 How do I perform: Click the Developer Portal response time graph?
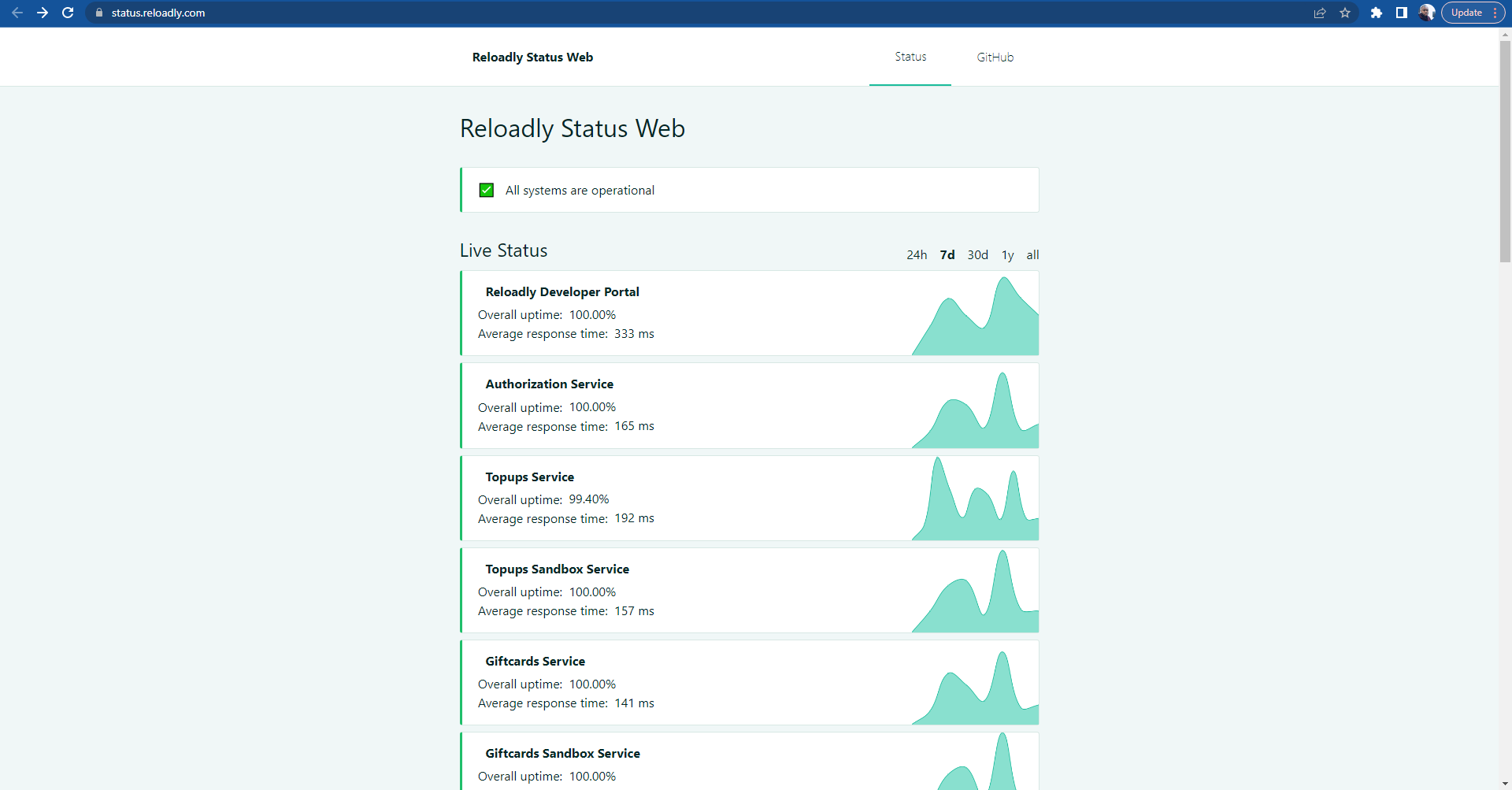point(975,315)
